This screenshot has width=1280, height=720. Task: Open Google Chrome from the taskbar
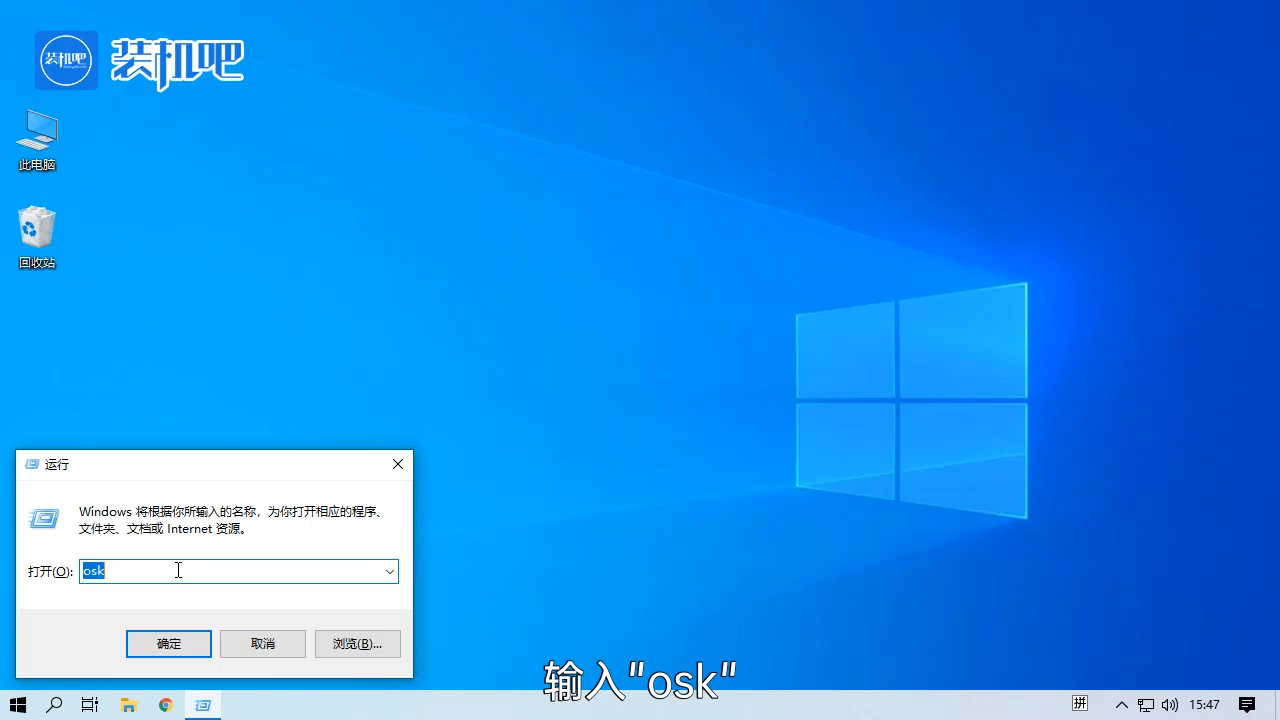point(165,705)
